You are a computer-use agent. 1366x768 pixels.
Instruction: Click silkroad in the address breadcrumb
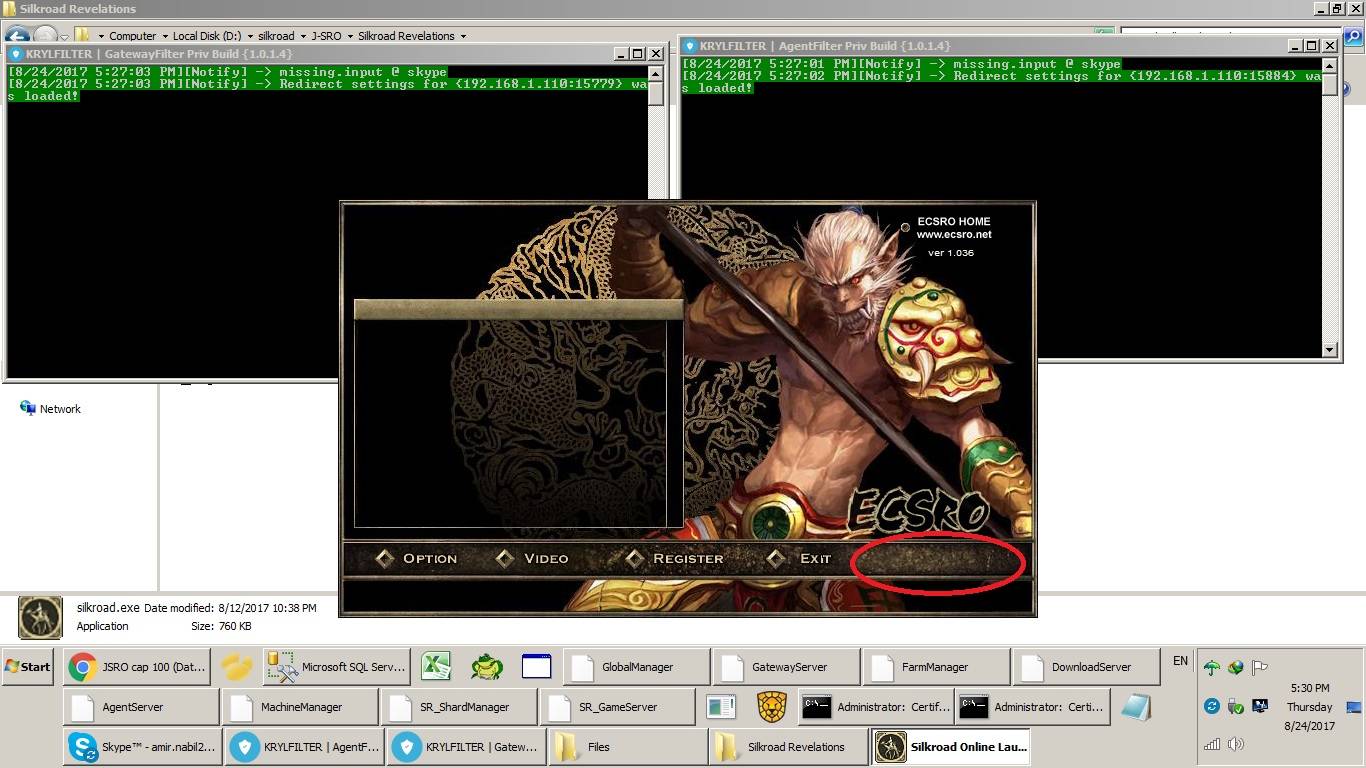[x=276, y=36]
